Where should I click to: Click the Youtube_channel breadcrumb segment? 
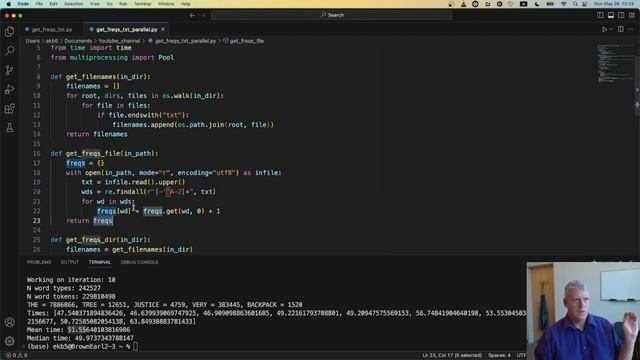[119, 41]
